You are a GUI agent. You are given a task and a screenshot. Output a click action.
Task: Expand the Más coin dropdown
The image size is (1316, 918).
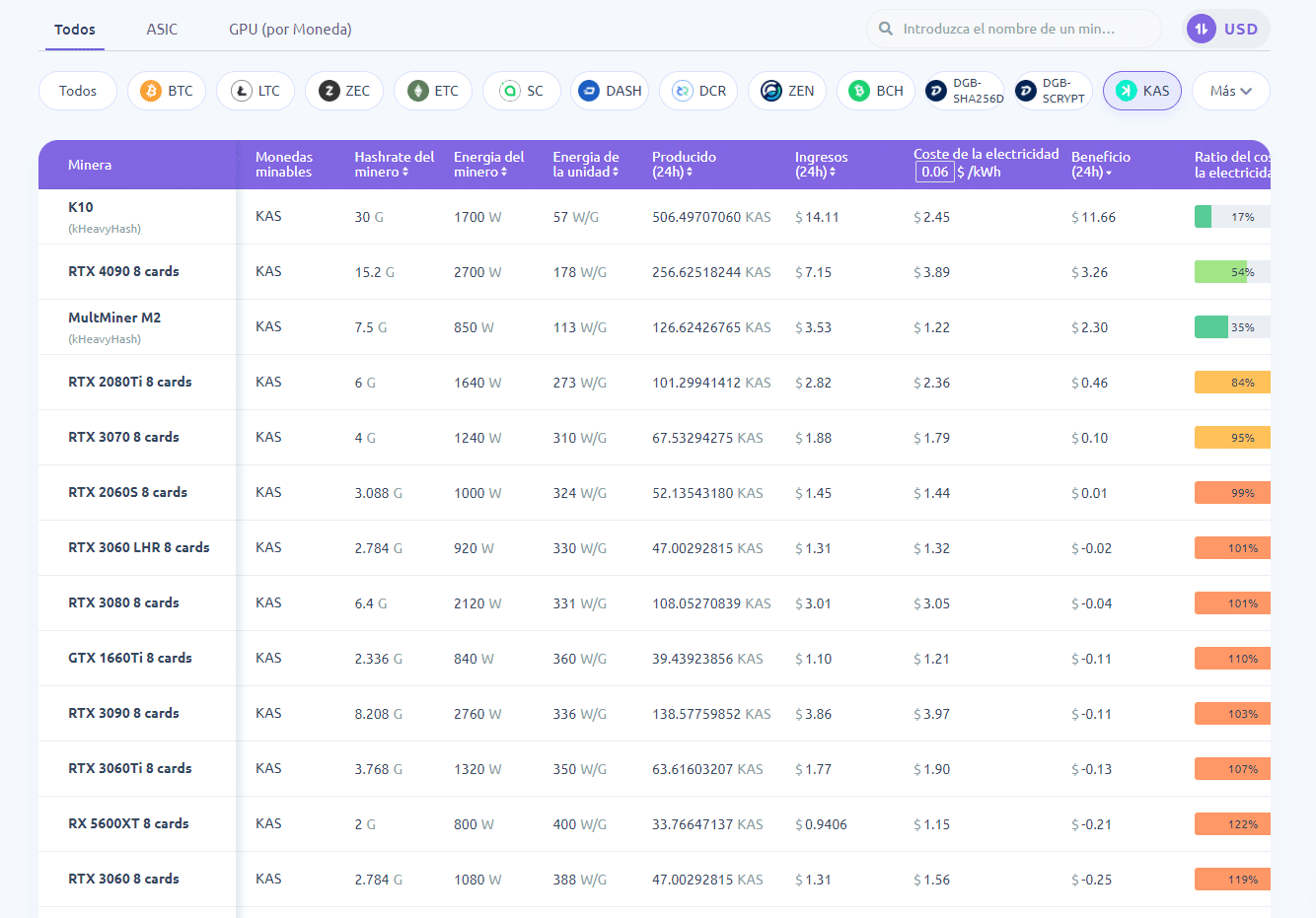pyautogui.click(x=1231, y=91)
